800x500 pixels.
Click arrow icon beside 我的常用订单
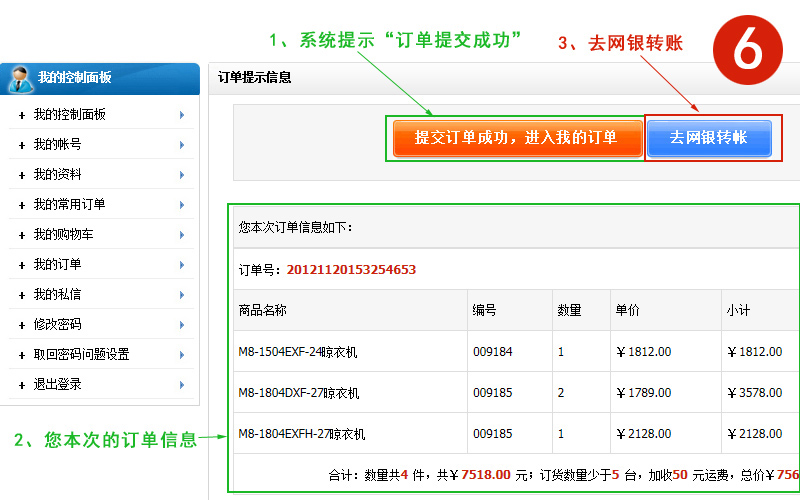click(182, 205)
